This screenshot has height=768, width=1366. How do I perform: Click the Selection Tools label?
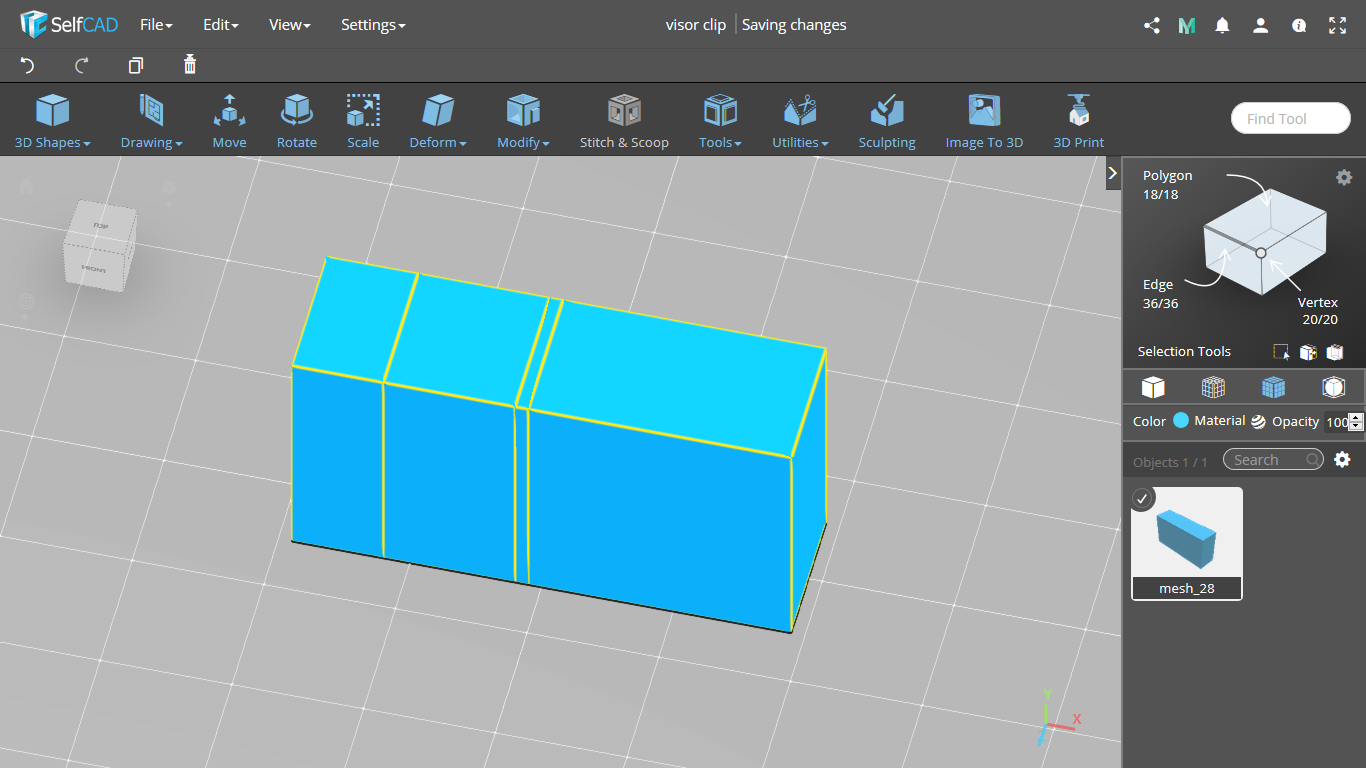1184,352
